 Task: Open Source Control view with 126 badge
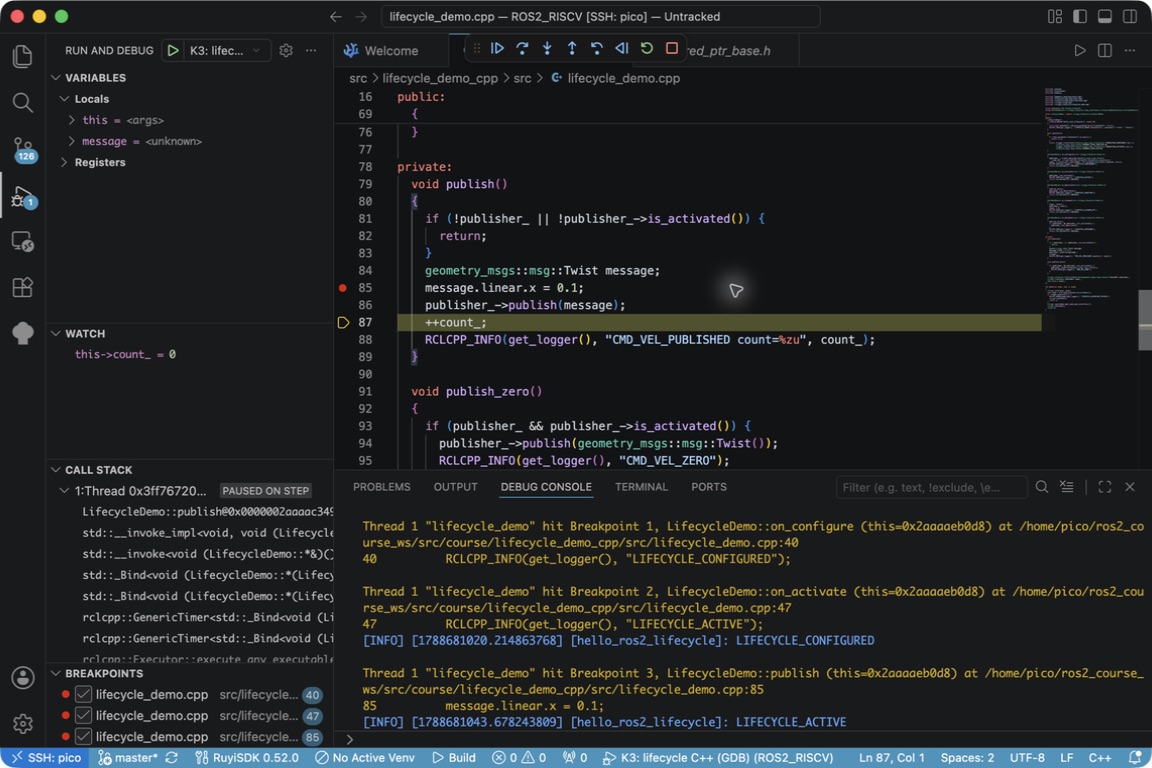(23, 149)
